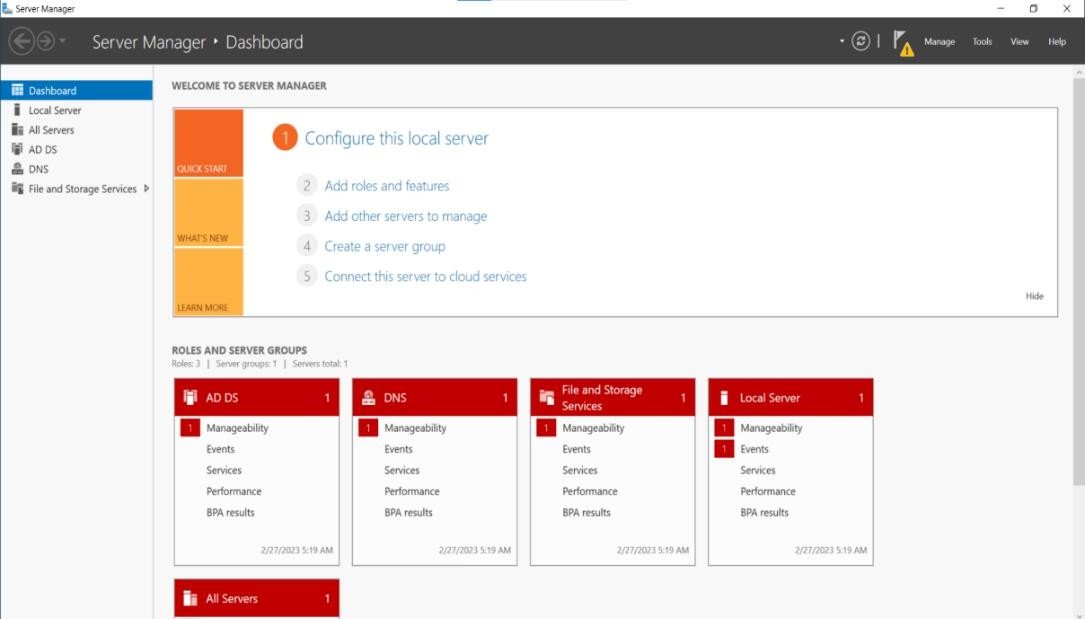
Task: Click File and Storage Manageability alert badge
Action: 546,428
